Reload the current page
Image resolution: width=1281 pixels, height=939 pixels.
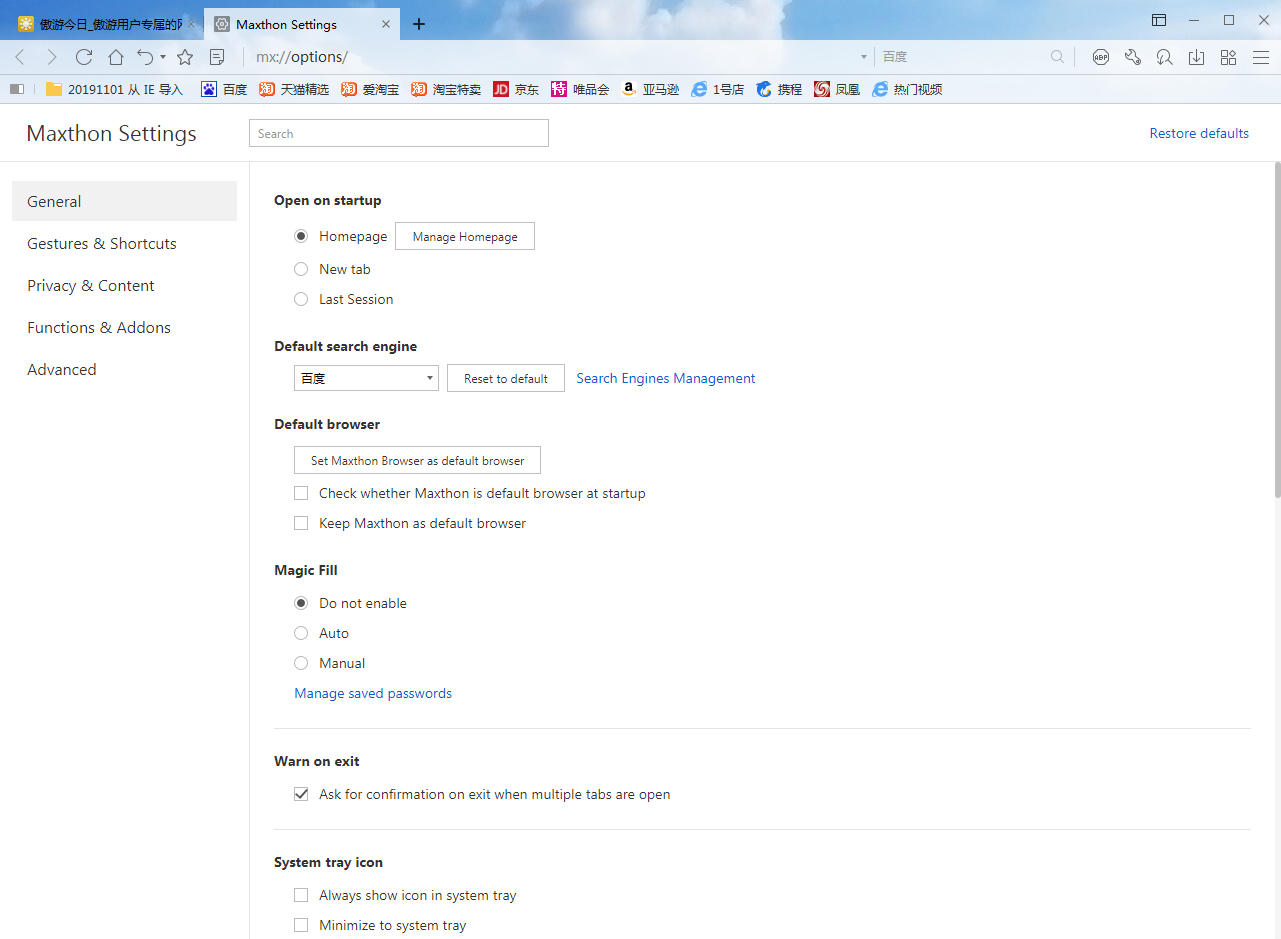[x=84, y=57]
